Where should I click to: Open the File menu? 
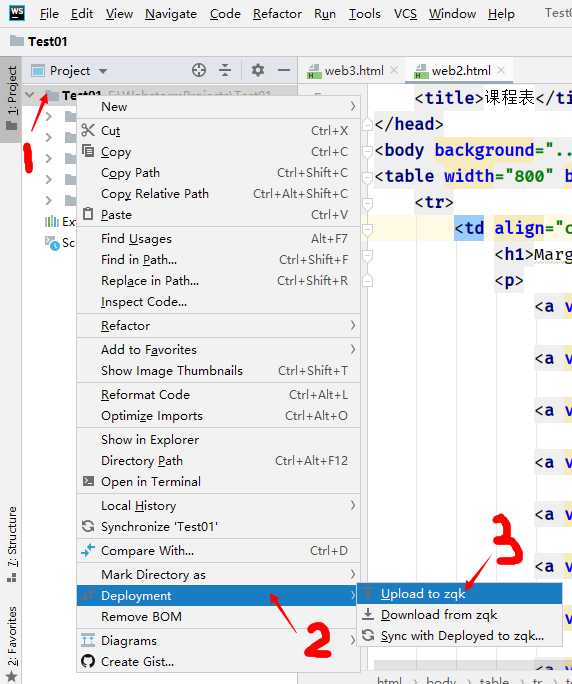click(x=49, y=14)
